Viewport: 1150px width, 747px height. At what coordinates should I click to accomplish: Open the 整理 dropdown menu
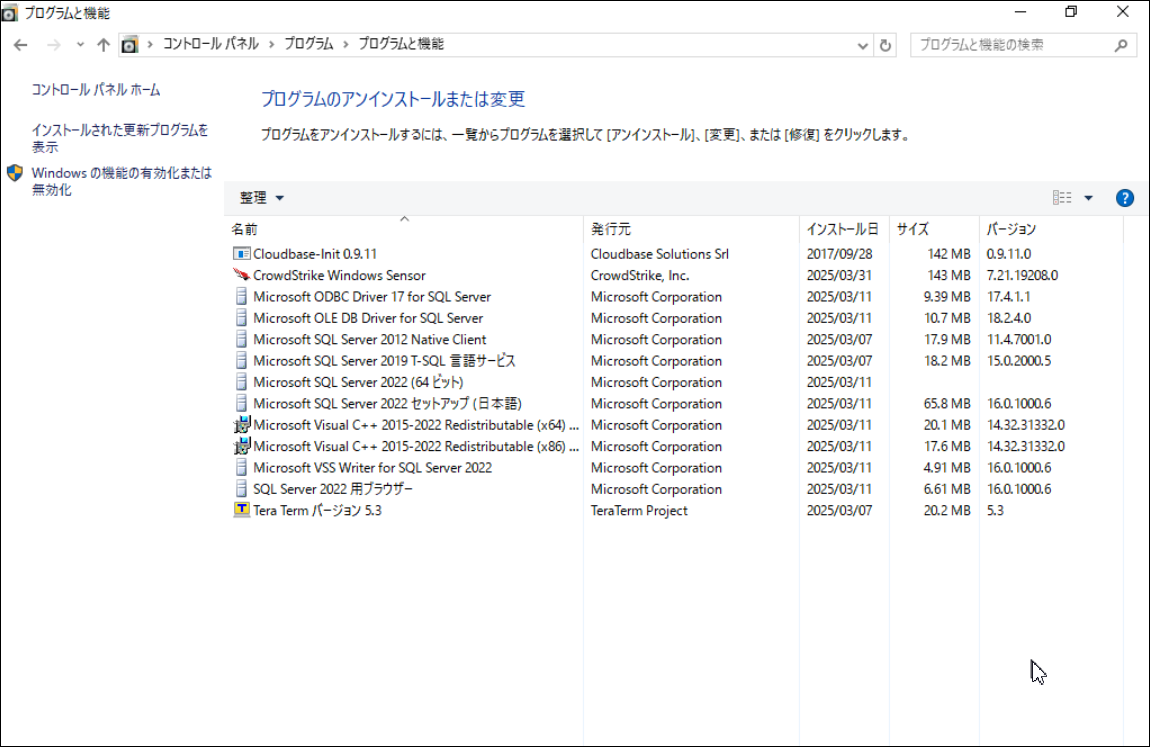[x=262, y=198]
